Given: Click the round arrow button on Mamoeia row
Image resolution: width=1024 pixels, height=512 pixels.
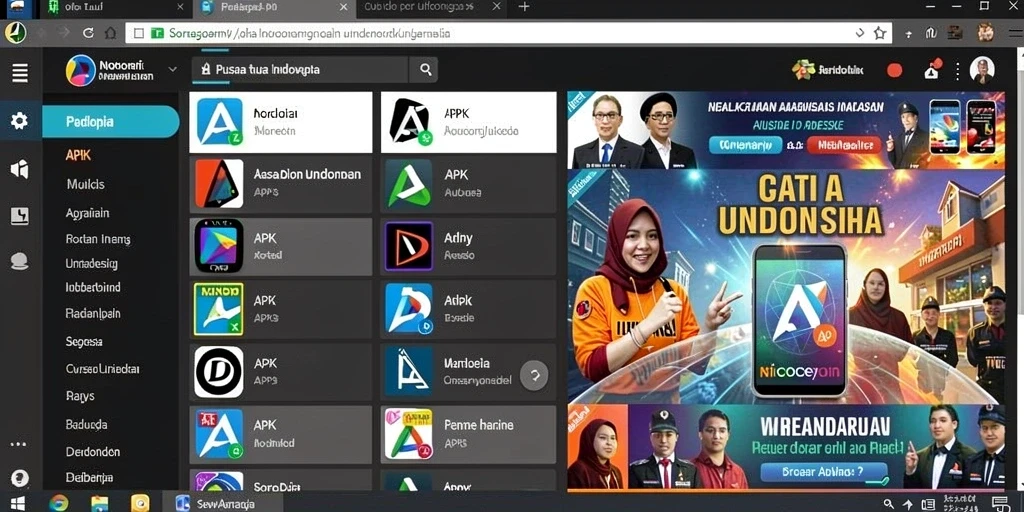Looking at the screenshot, I should tap(534, 376).
